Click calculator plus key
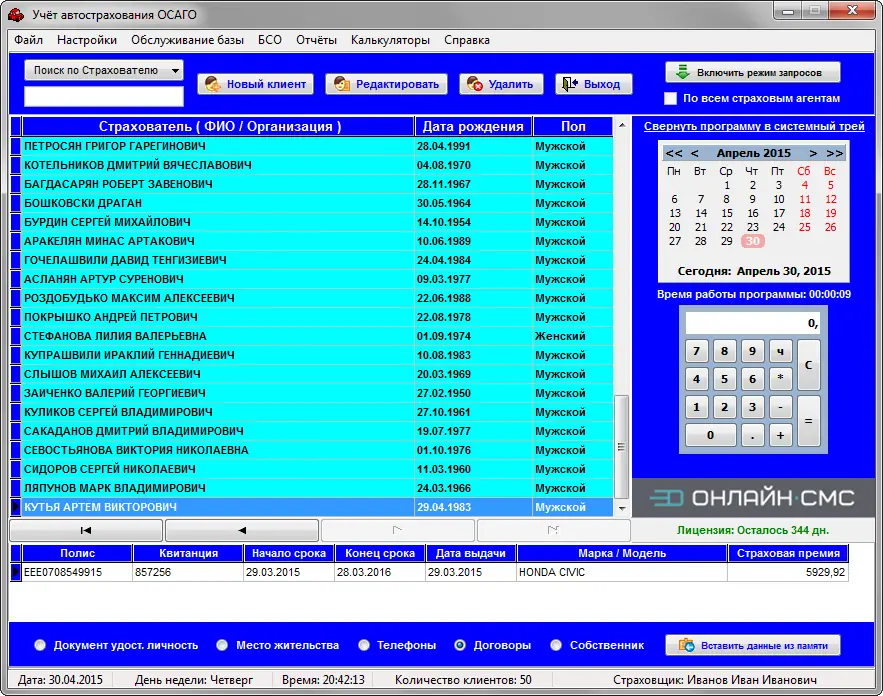Image resolution: width=883 pixels, height=696 pixels. click(781, 435)
